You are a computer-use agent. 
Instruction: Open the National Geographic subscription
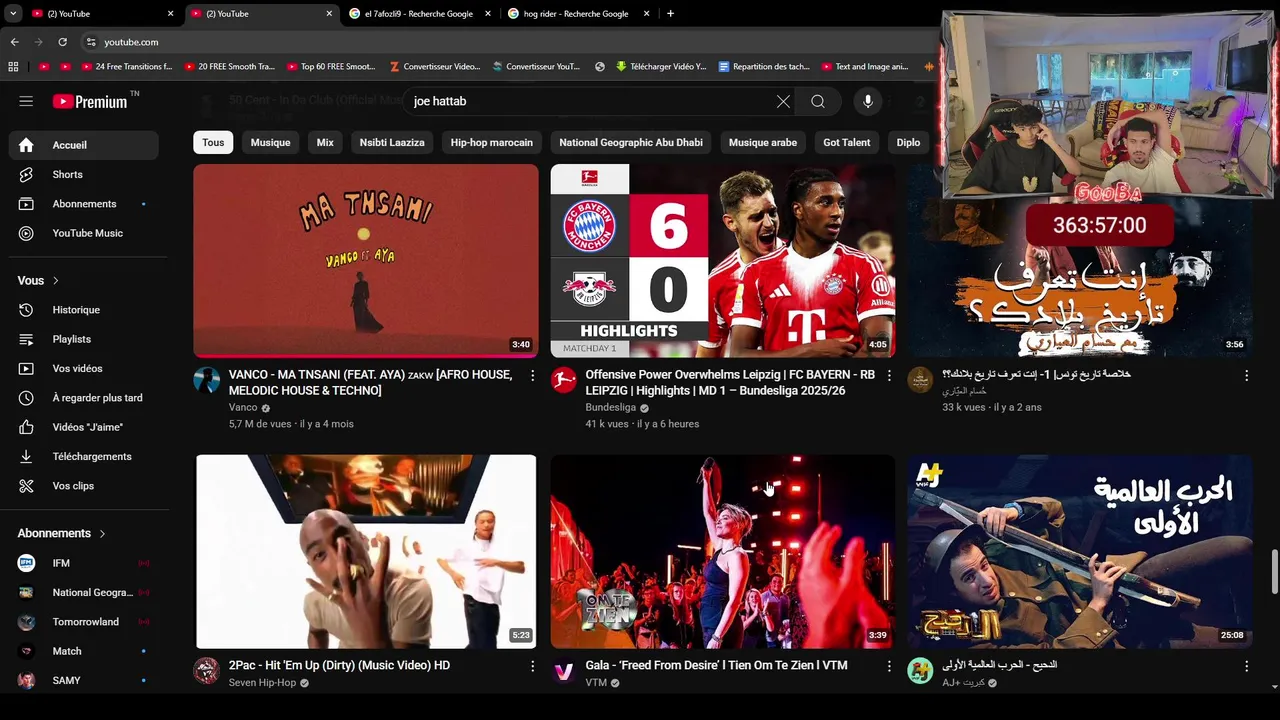click(x=84, y=592)
